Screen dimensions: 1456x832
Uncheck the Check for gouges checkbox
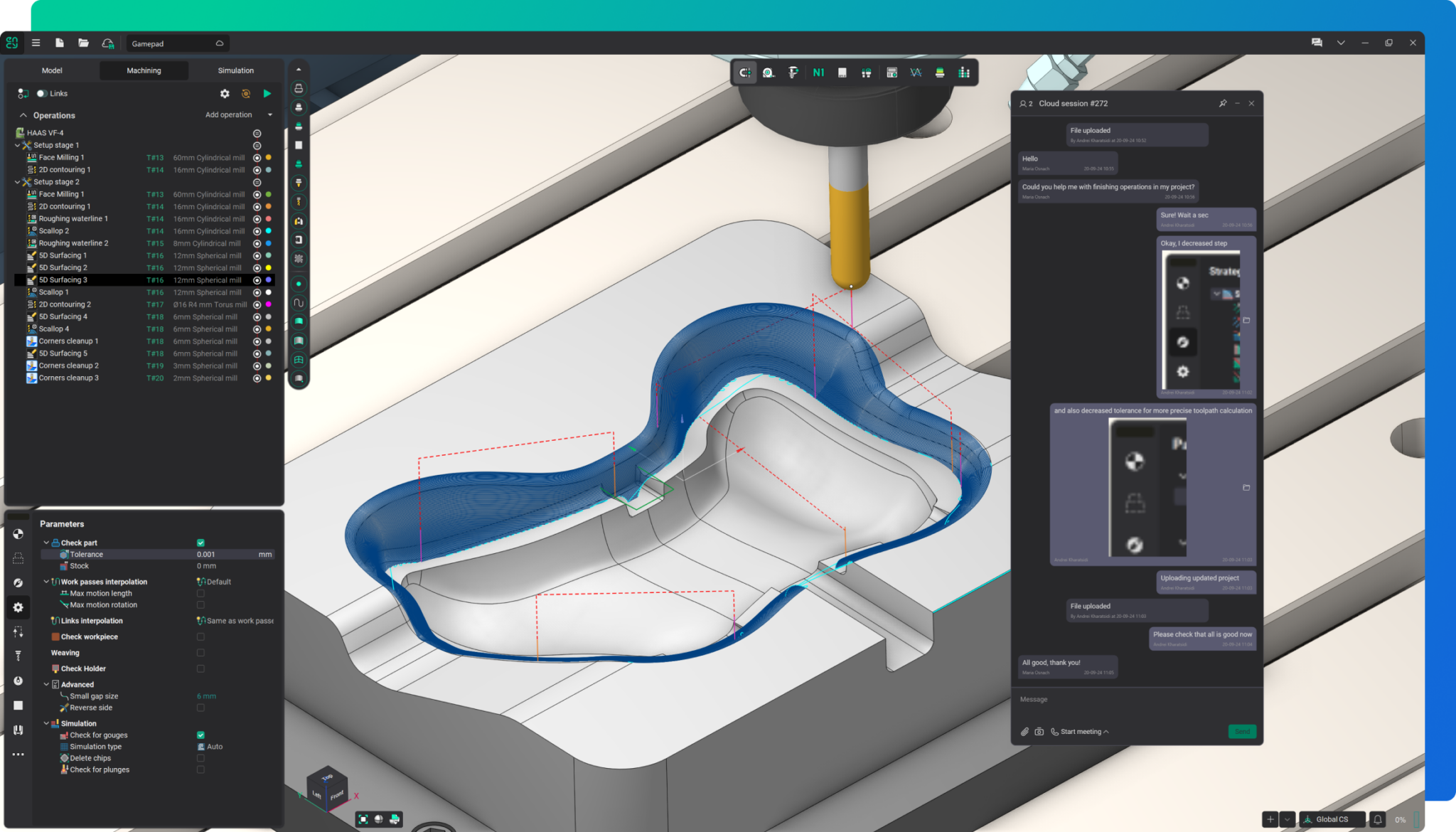click(x=200, y=735)
